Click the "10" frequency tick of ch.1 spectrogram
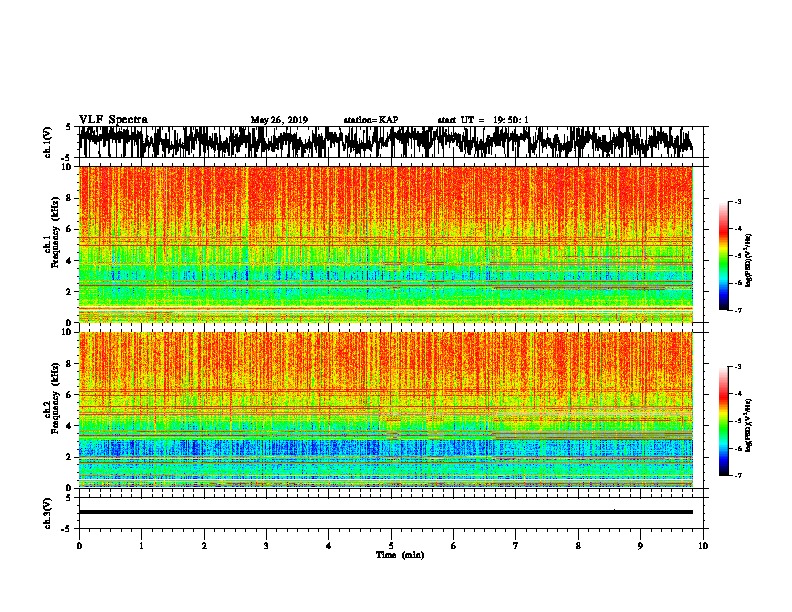This screenshot has width=792, height=612. tap(66, 167)
